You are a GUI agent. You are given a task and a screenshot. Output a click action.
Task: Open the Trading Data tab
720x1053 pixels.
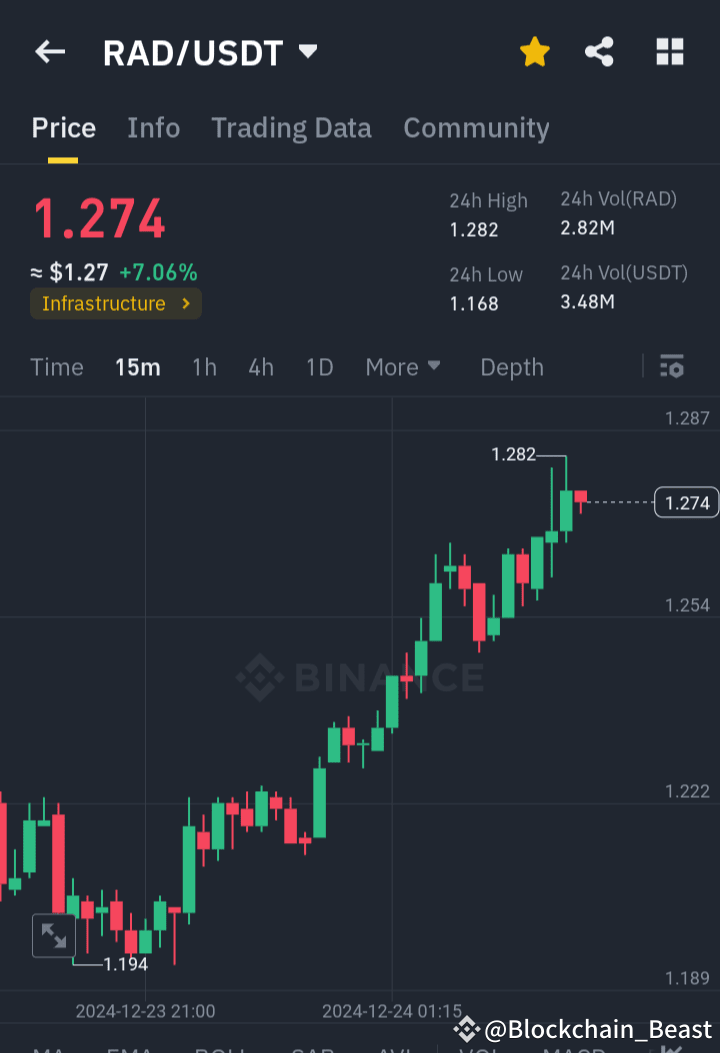click(291, 128)
